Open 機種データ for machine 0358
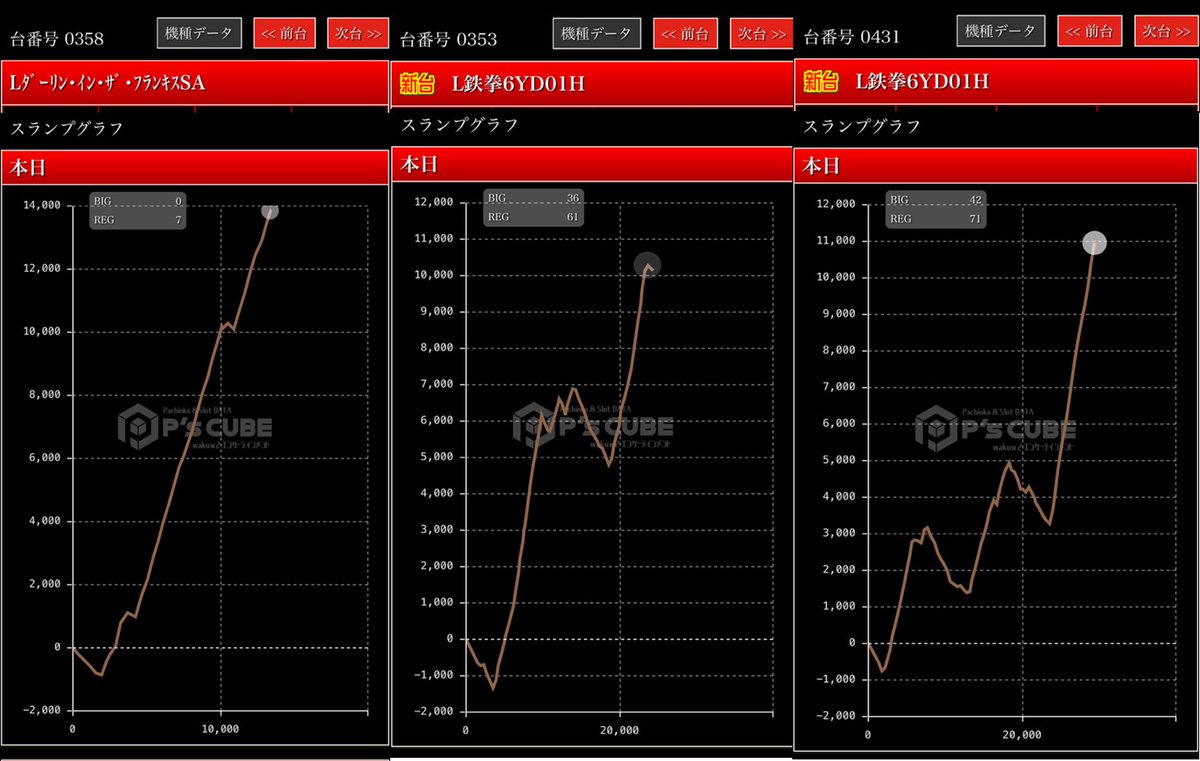Viewport: 1200px width, 761px height. pos(200,33)
